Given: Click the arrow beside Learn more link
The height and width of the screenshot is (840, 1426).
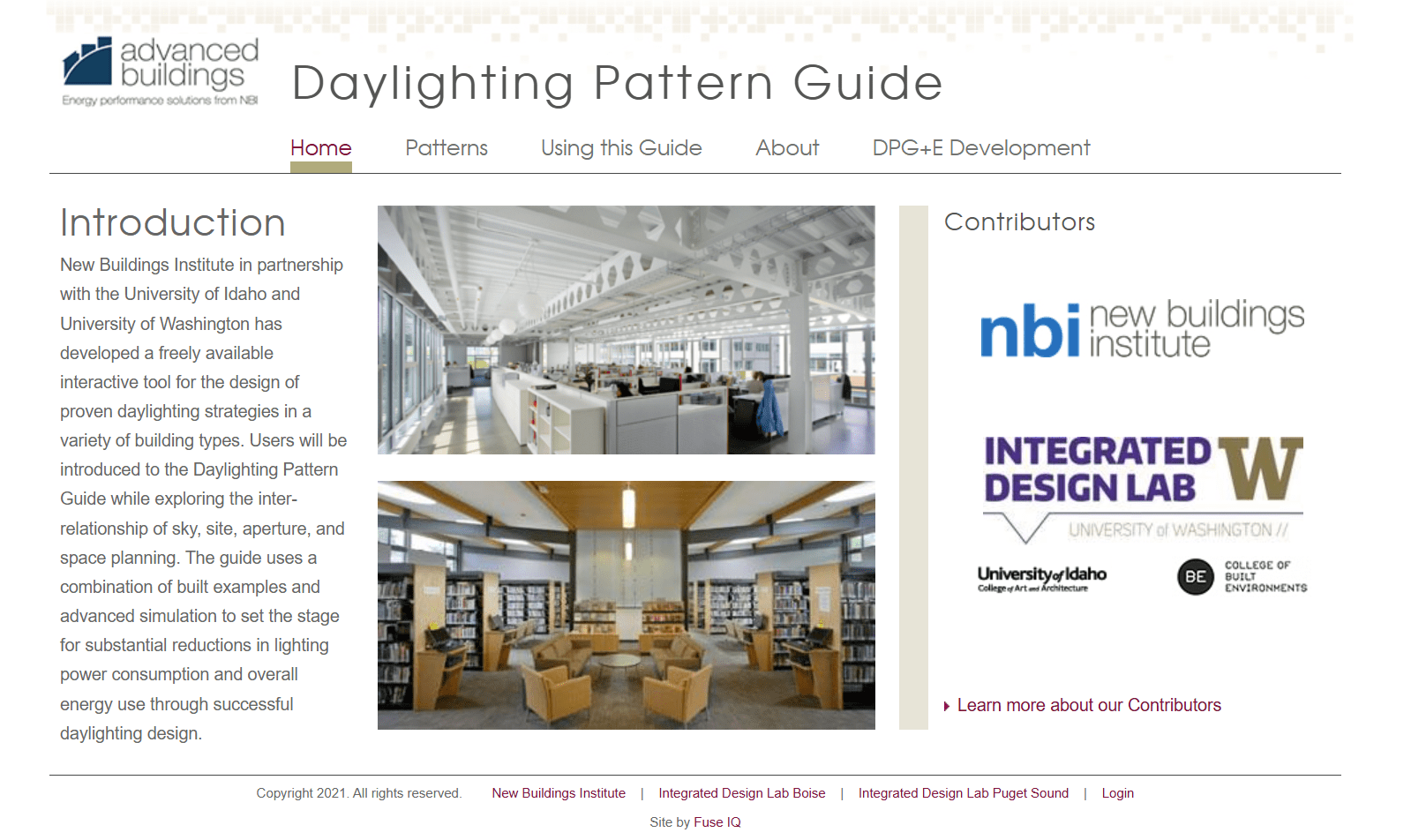Looking at the screenshot, I should pos(947,706).
